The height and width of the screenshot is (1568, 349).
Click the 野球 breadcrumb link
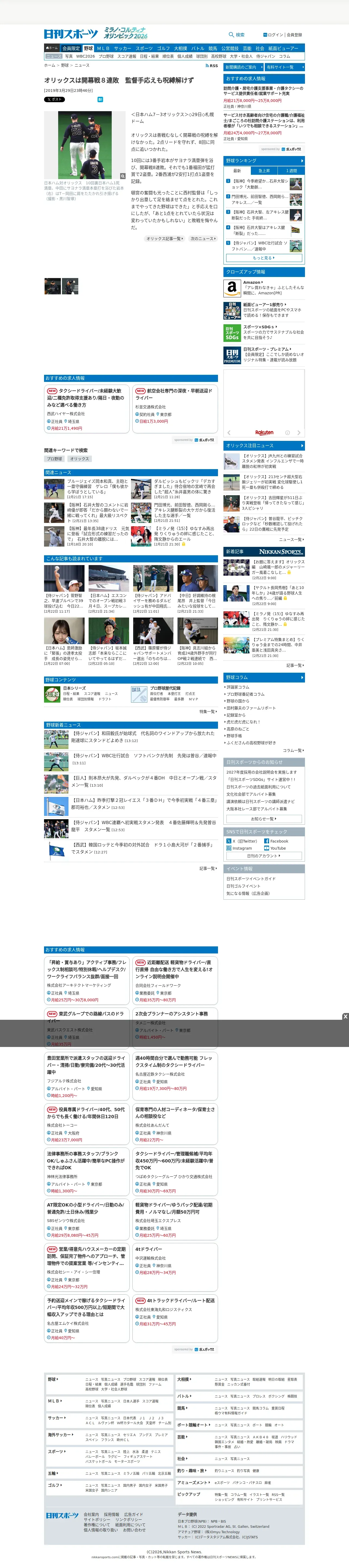[65, 65]
